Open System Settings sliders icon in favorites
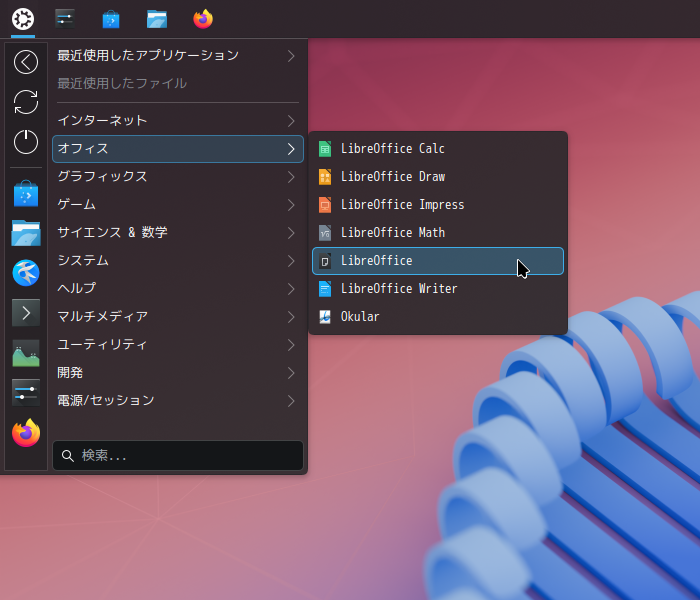Viewport: 700px width, 600px height. coord(26,393)
